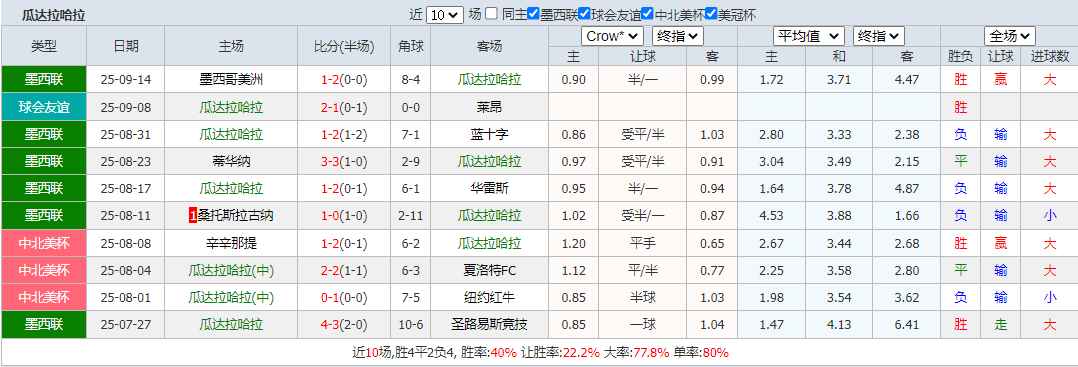Click the home team 辛辛那提
1078x367 pixels.
(x=231, y=243)
